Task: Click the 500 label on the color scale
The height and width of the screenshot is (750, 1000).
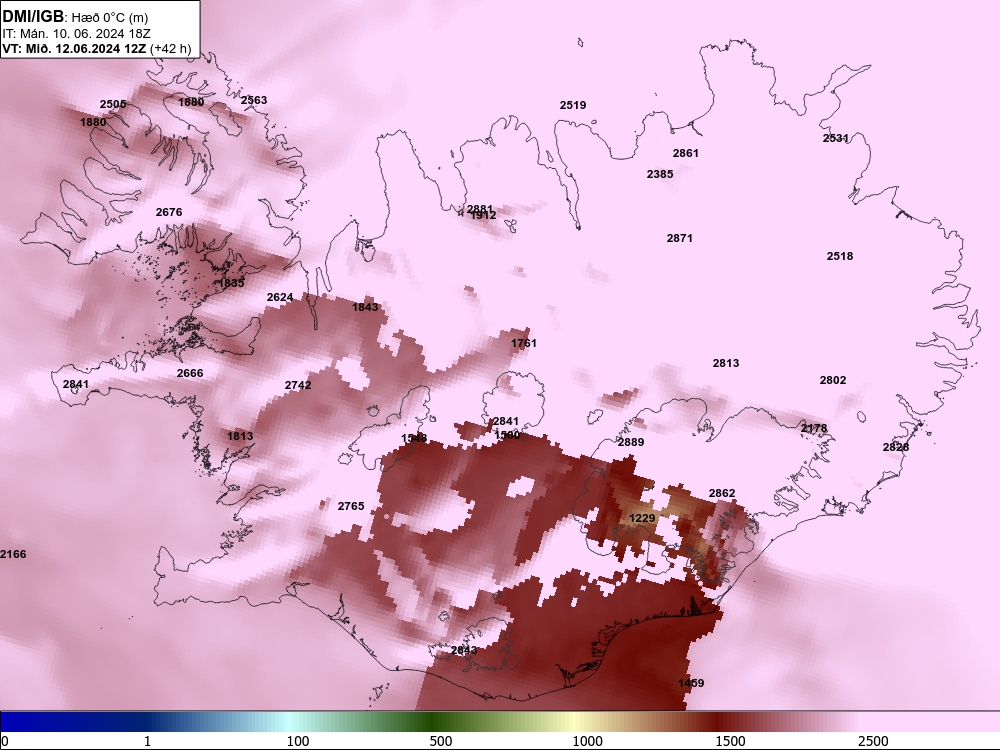Action: 441,741
